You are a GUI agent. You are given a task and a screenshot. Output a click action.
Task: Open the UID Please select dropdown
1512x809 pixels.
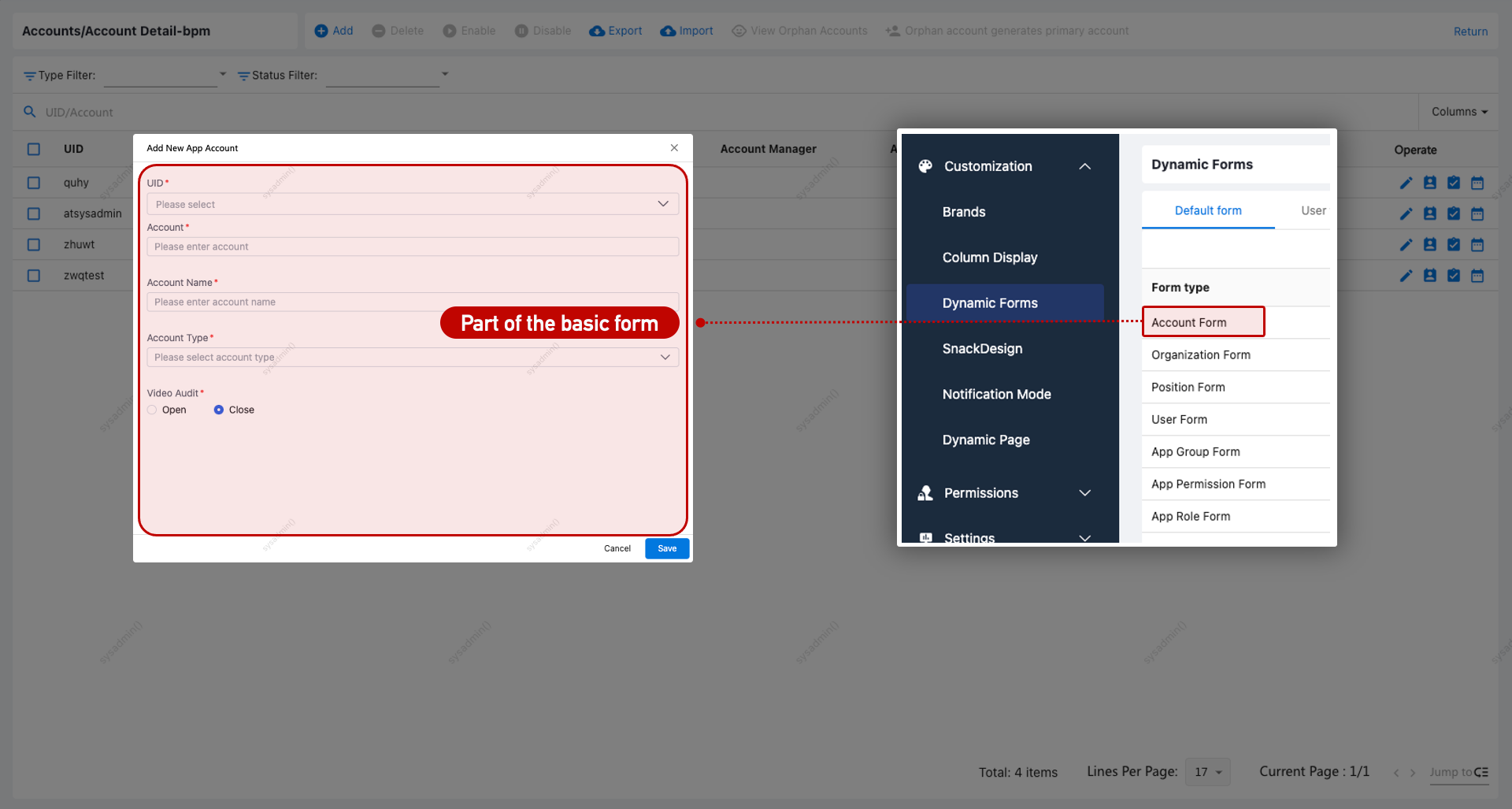click(x=412, y=204)
